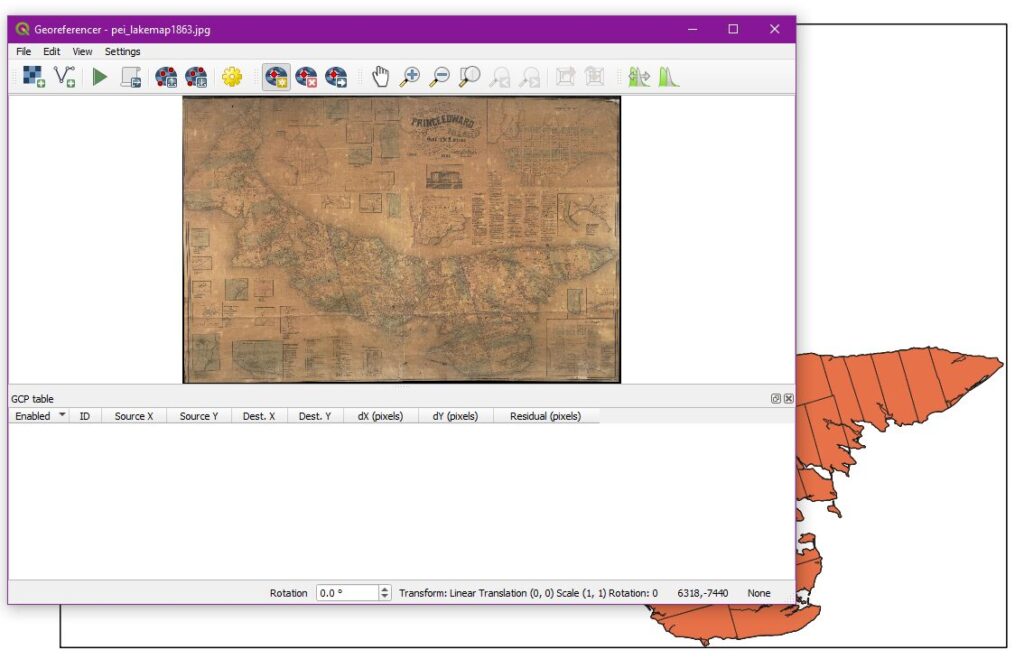
Task: Select the Move GCP Point tool
Action: click(336, 77)
